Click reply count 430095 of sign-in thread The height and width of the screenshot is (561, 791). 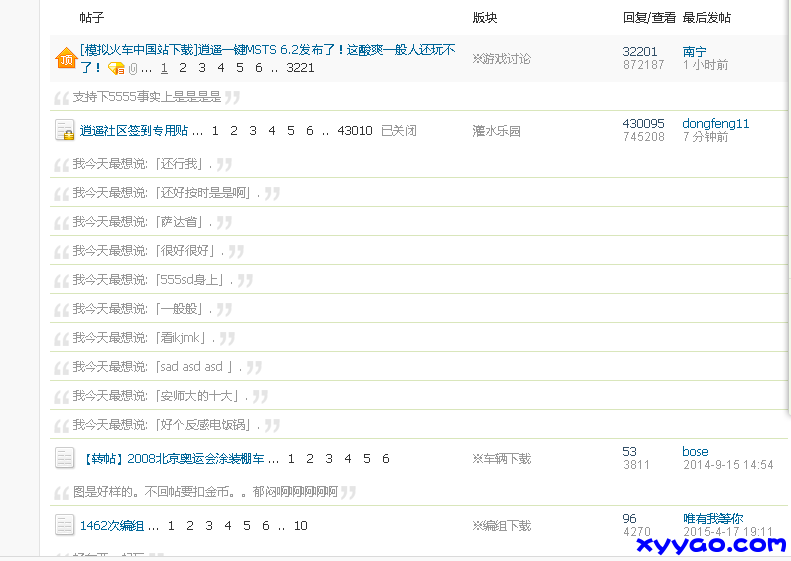[643, 124]
